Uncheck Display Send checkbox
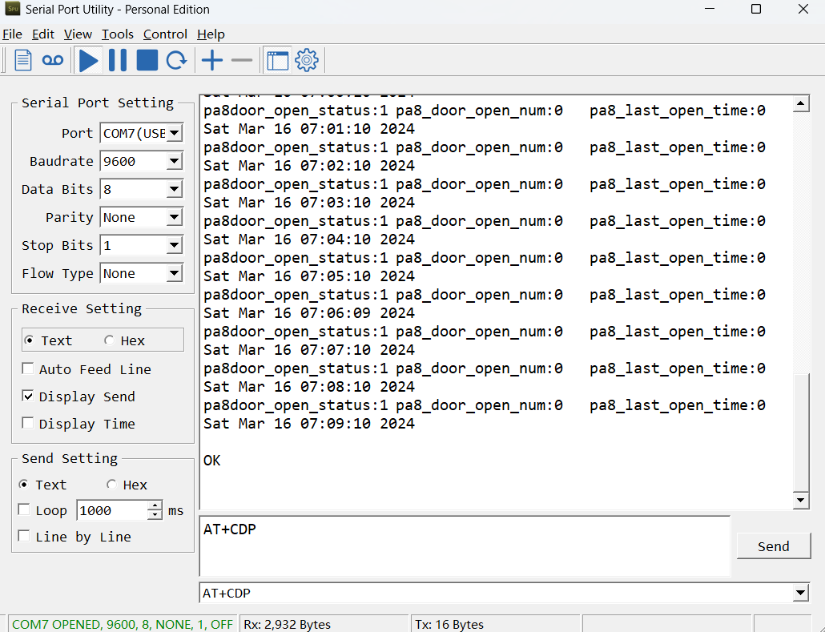 [x=78, y=396]
